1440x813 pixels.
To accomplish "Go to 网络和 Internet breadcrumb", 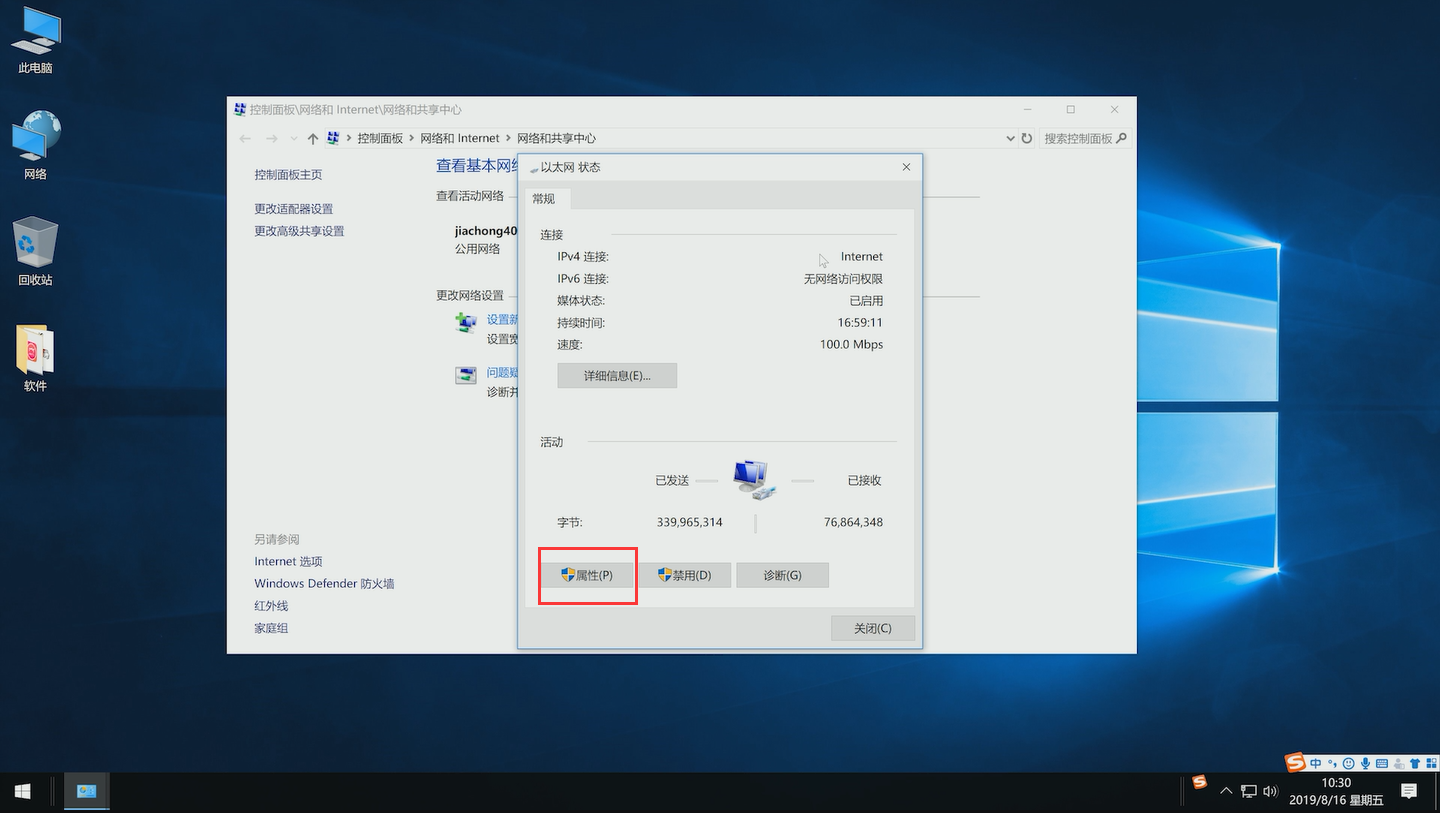I will 460,138.
